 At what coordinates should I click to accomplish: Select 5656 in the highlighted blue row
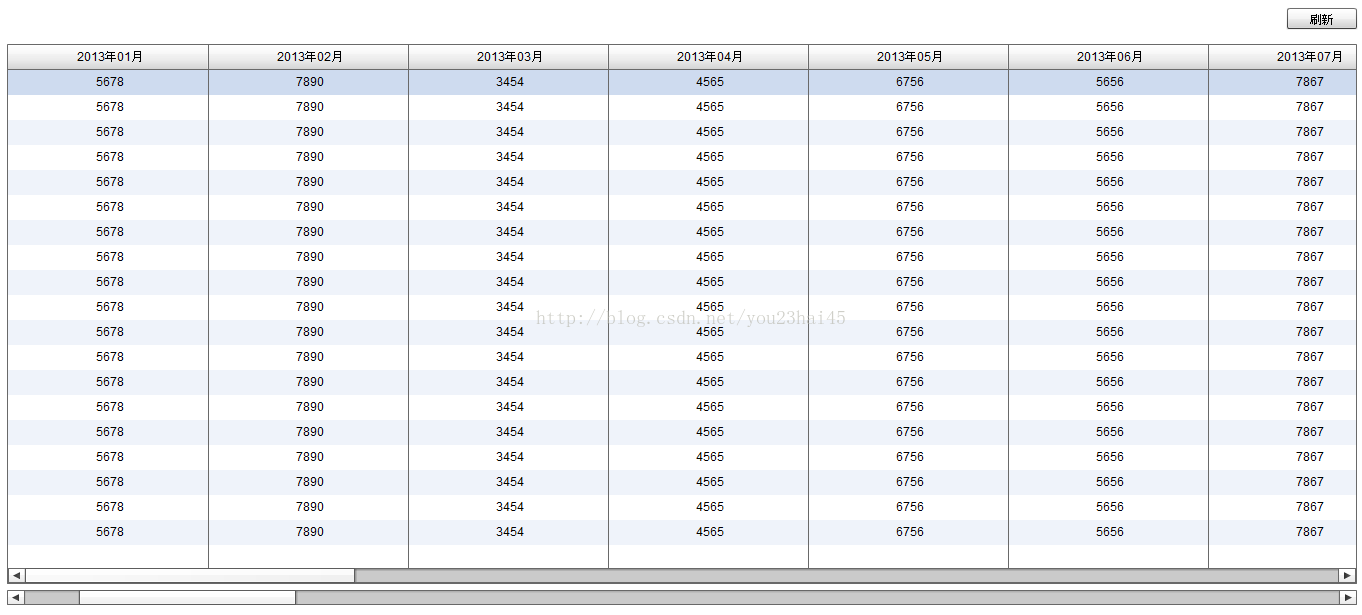point(1110,82)
